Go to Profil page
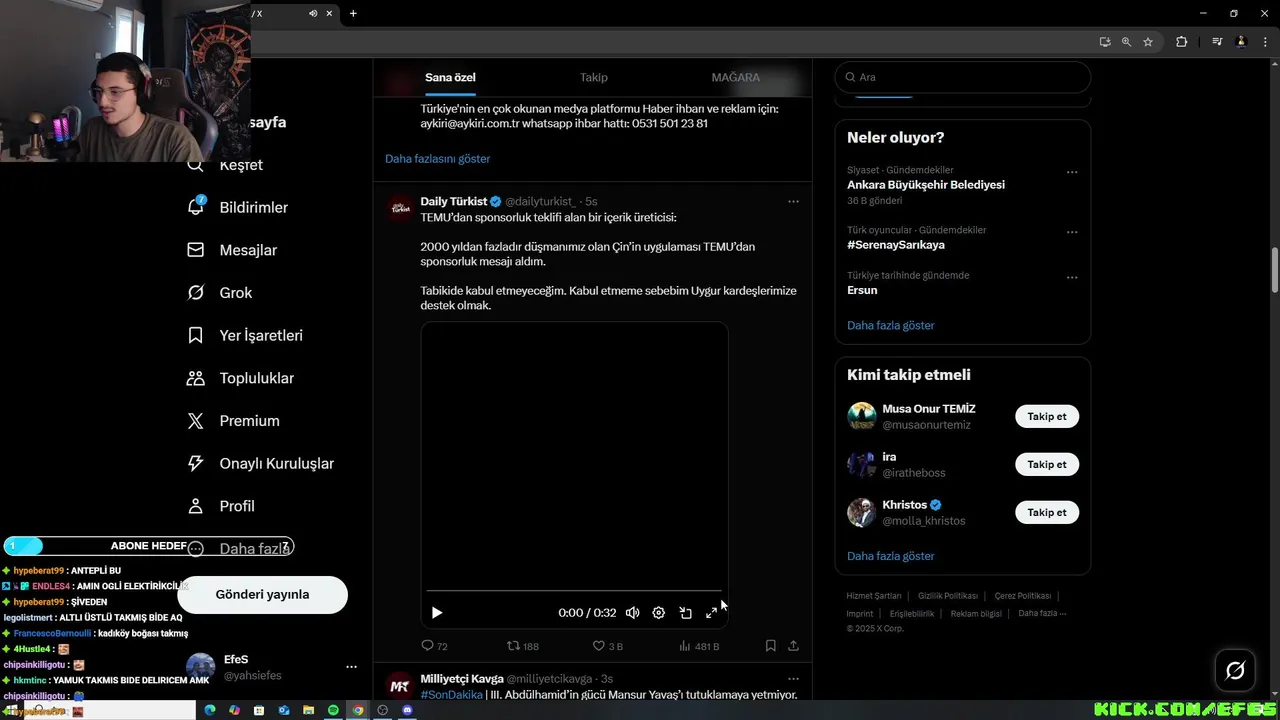1280x720 pixels. click(237, 506)
